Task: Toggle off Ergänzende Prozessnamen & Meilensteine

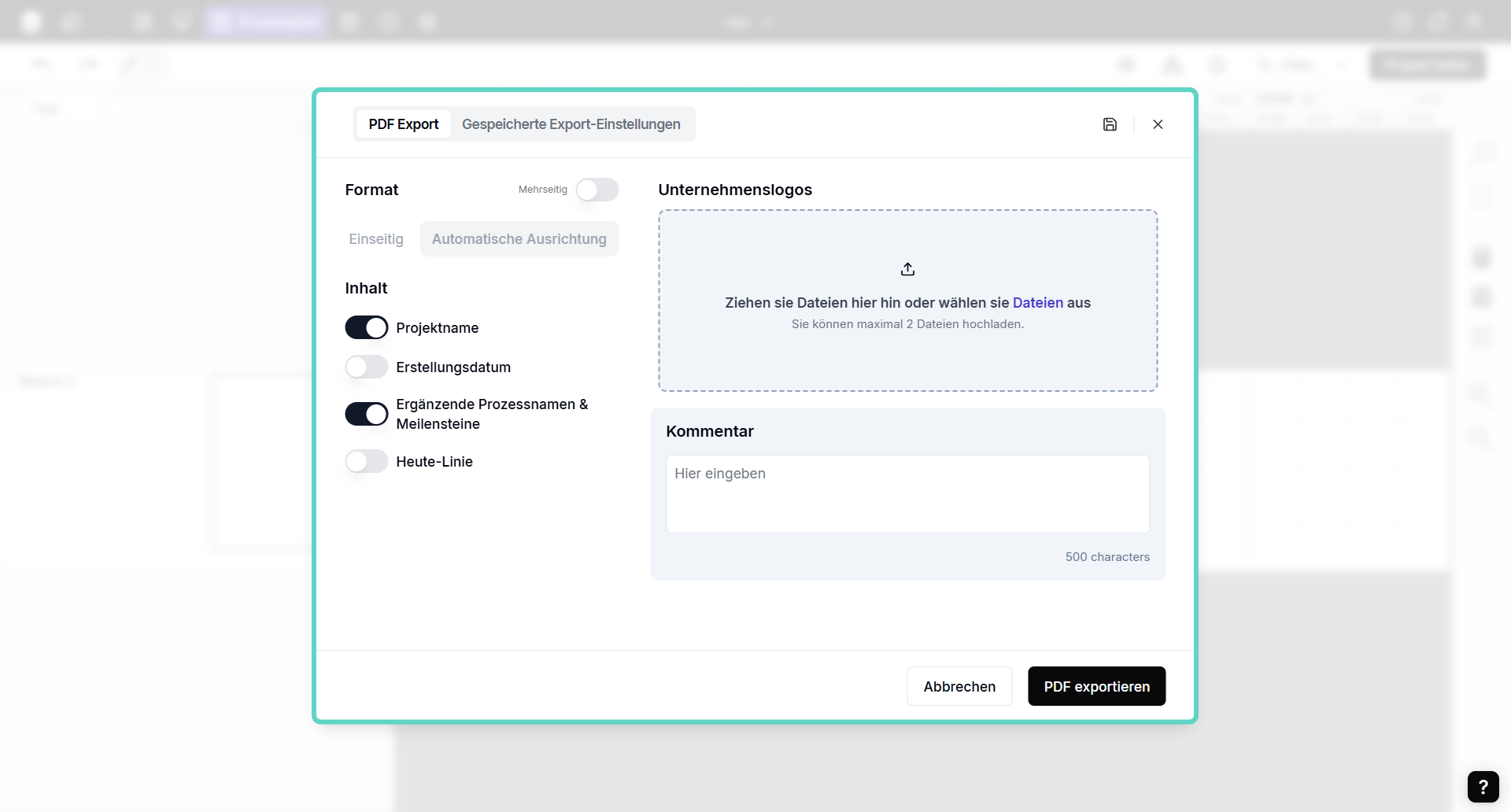Action: (x=367, y=414)
